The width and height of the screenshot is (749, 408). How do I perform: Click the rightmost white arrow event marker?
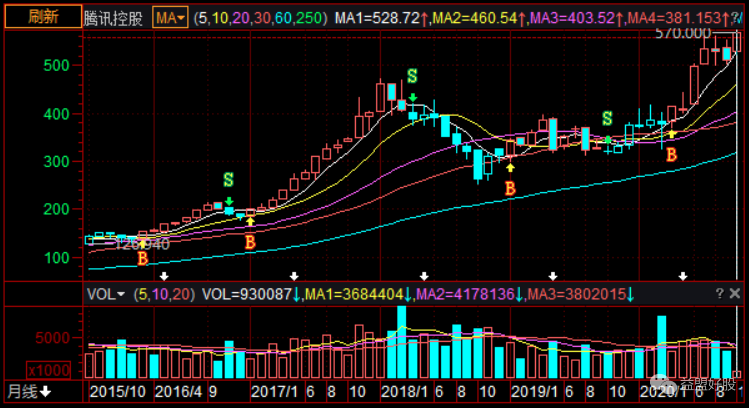pos(683,276)
